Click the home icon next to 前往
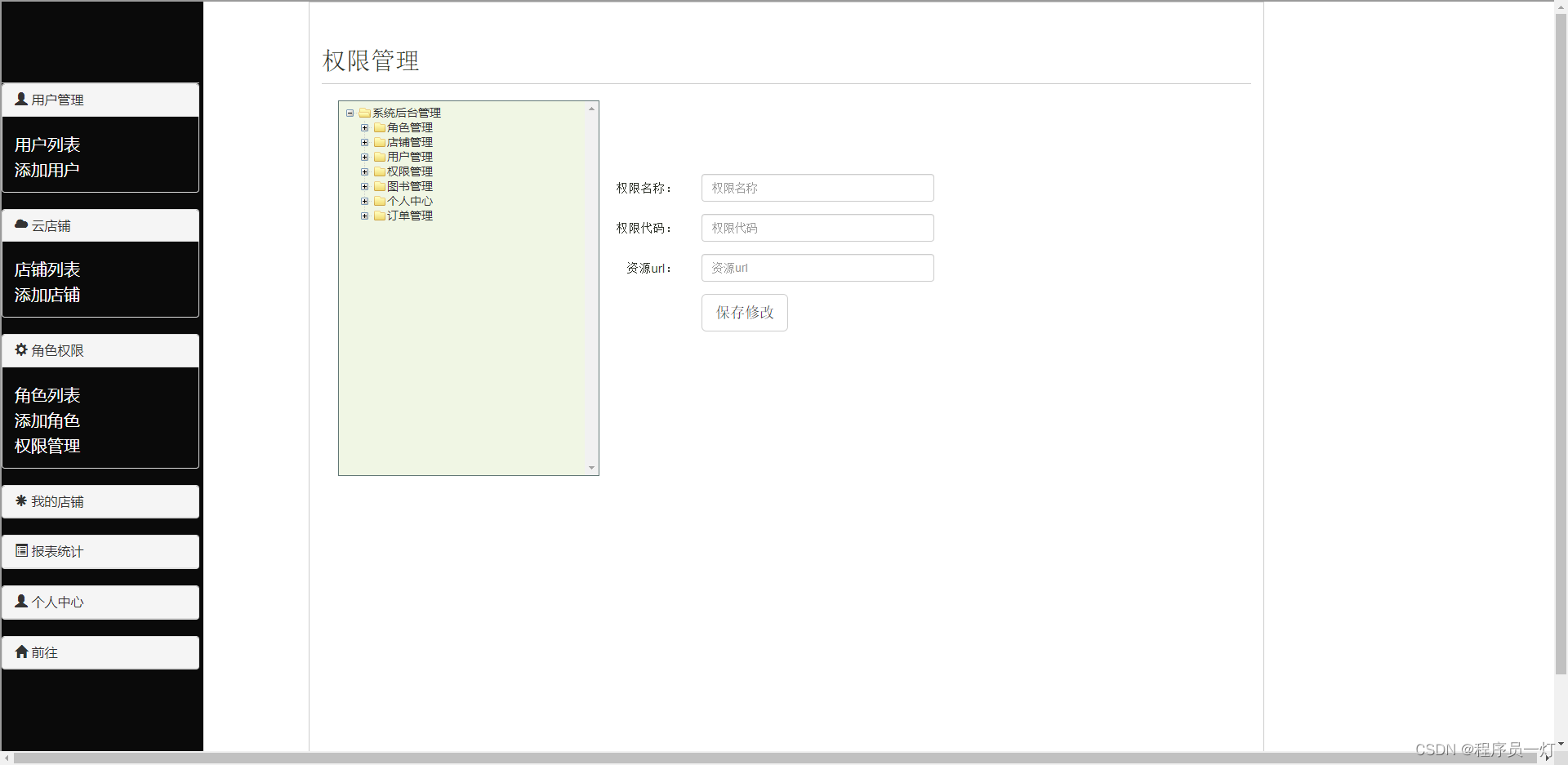The height and width of the screenshot is (765, 1568). click(21, 652)
